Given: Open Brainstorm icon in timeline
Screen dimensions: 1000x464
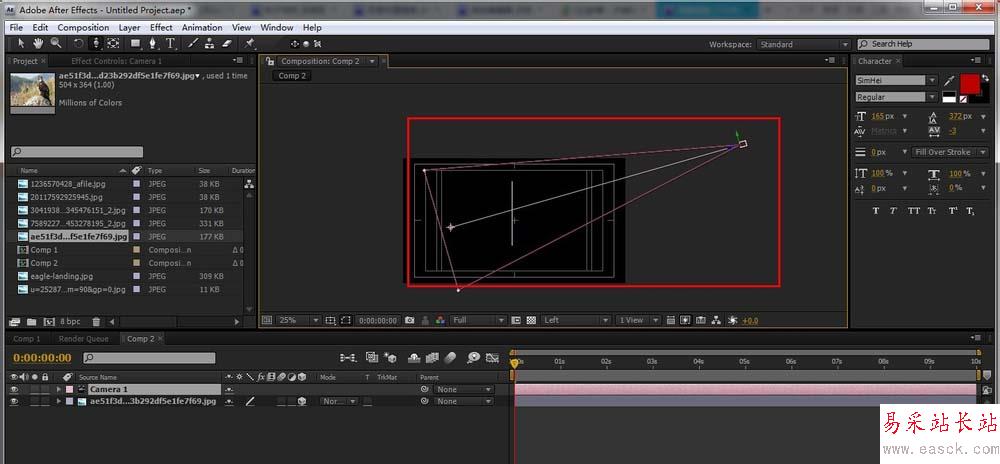Looking at the screenshot, I should click(473, 358).
